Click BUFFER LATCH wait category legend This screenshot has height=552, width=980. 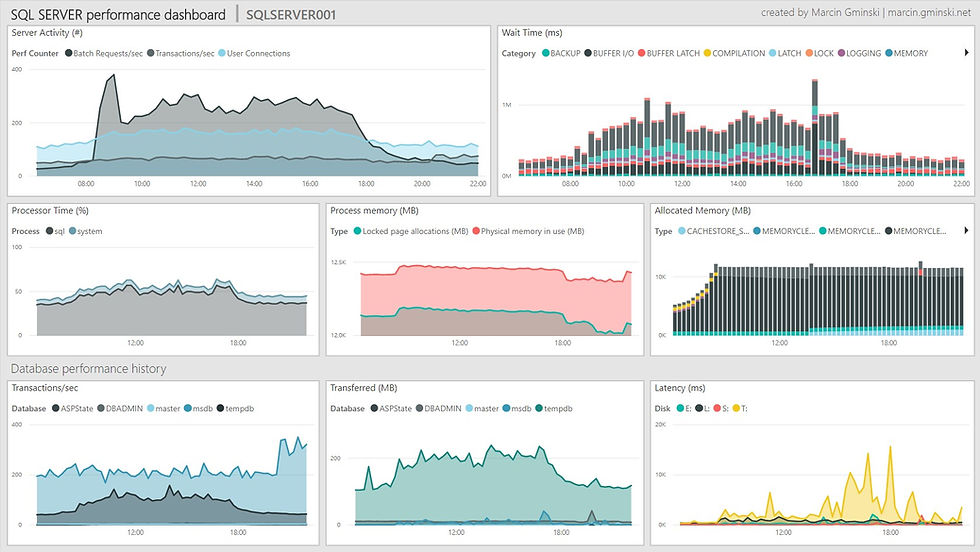coord(669,53)
